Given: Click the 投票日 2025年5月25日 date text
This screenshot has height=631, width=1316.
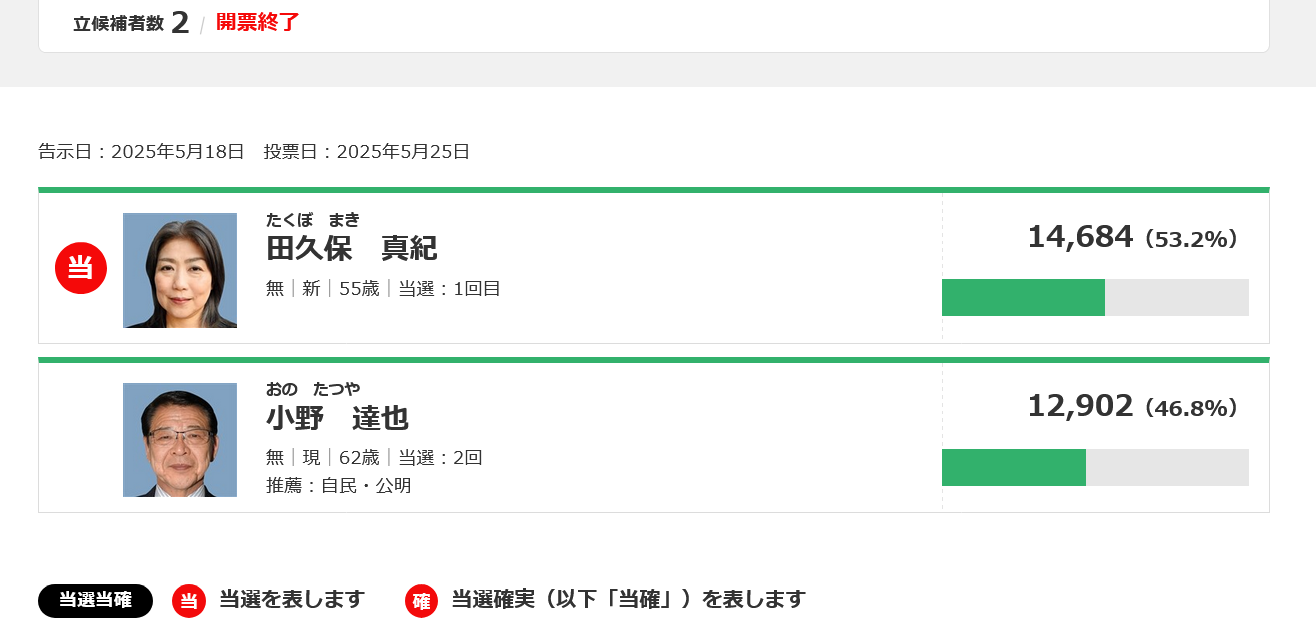Looking at the screenshot, I should pyautogui.click(x=366, y=152).
